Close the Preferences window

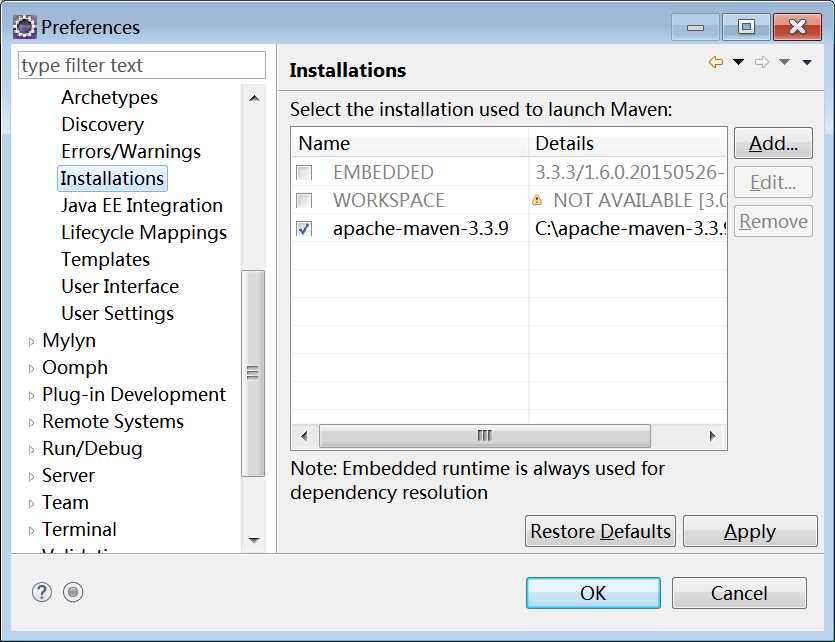click(x=797, y=27)
